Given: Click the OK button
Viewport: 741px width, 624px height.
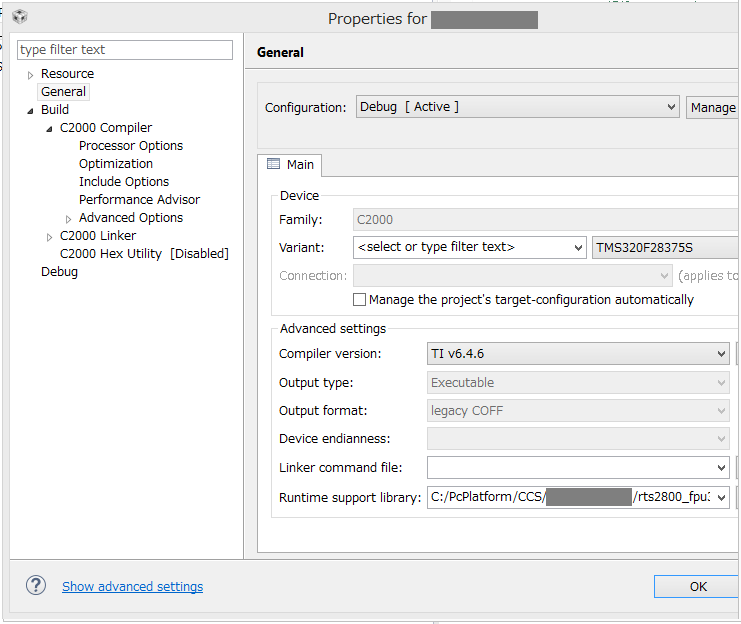Looking at the screenshot, I should tap(697, 586).
